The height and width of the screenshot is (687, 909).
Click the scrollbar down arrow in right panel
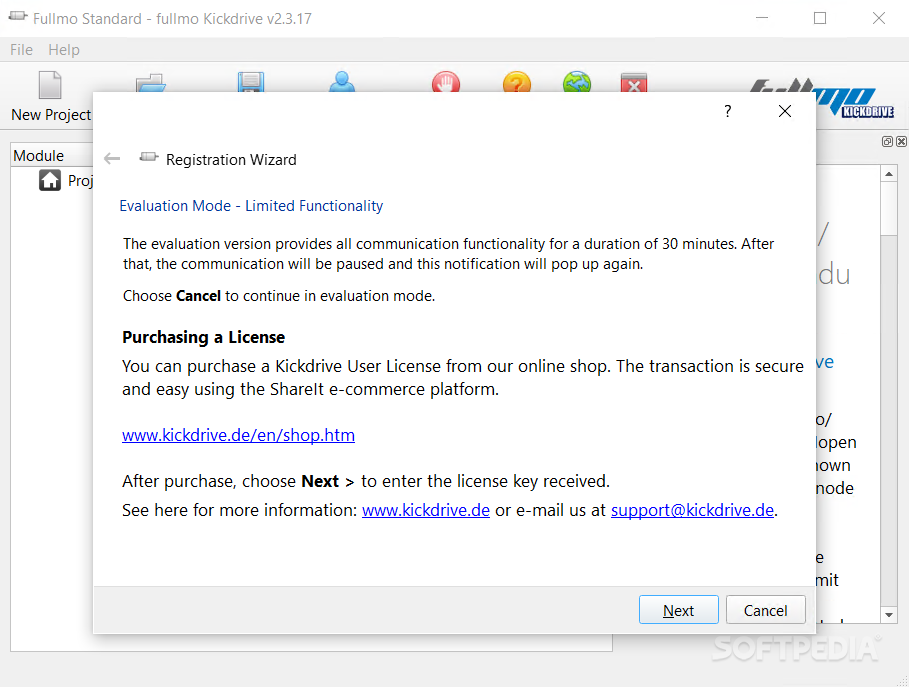pos(889,615)
